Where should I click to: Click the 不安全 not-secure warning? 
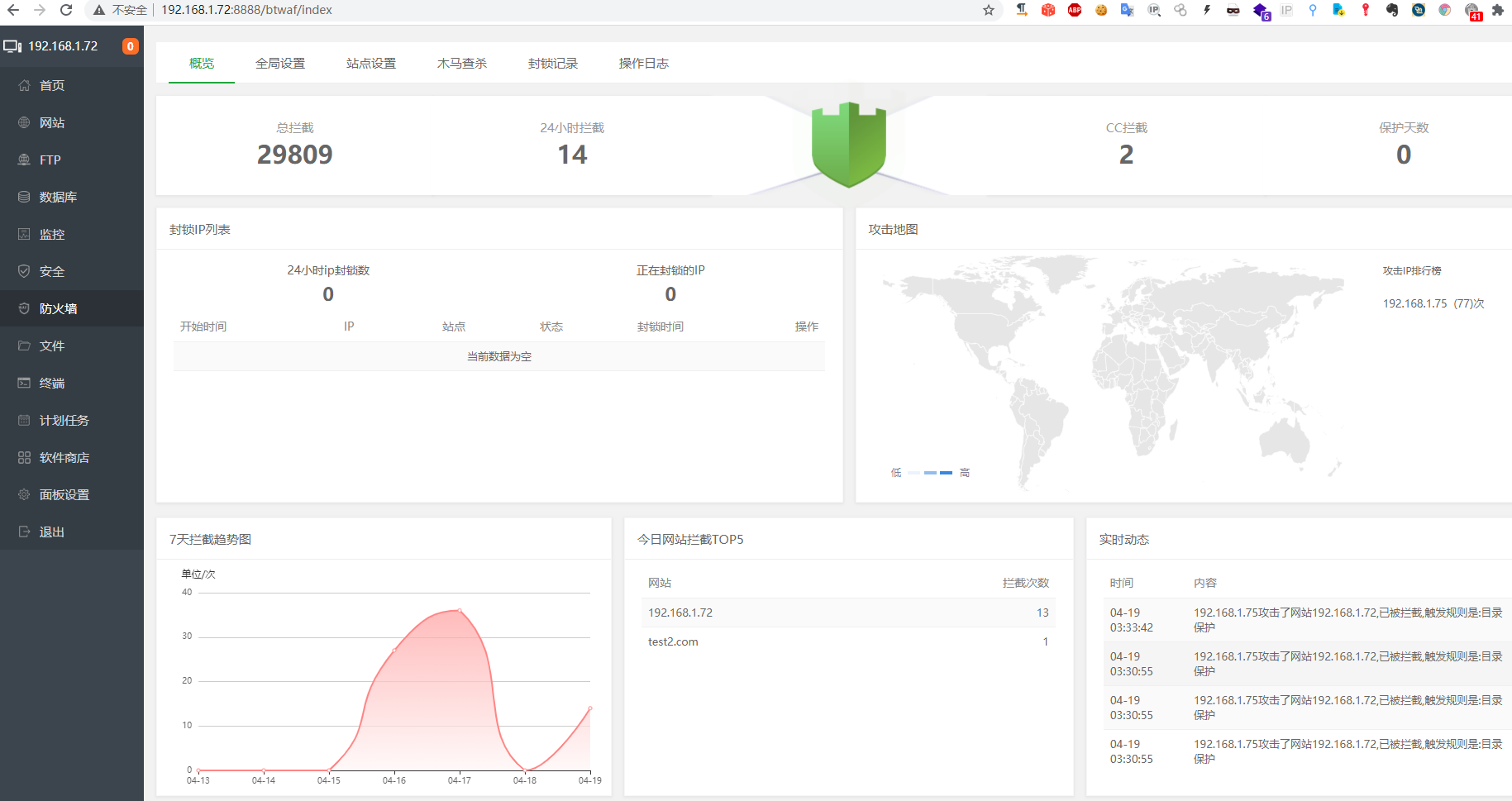pyautogui.click(x=120, y=10)
